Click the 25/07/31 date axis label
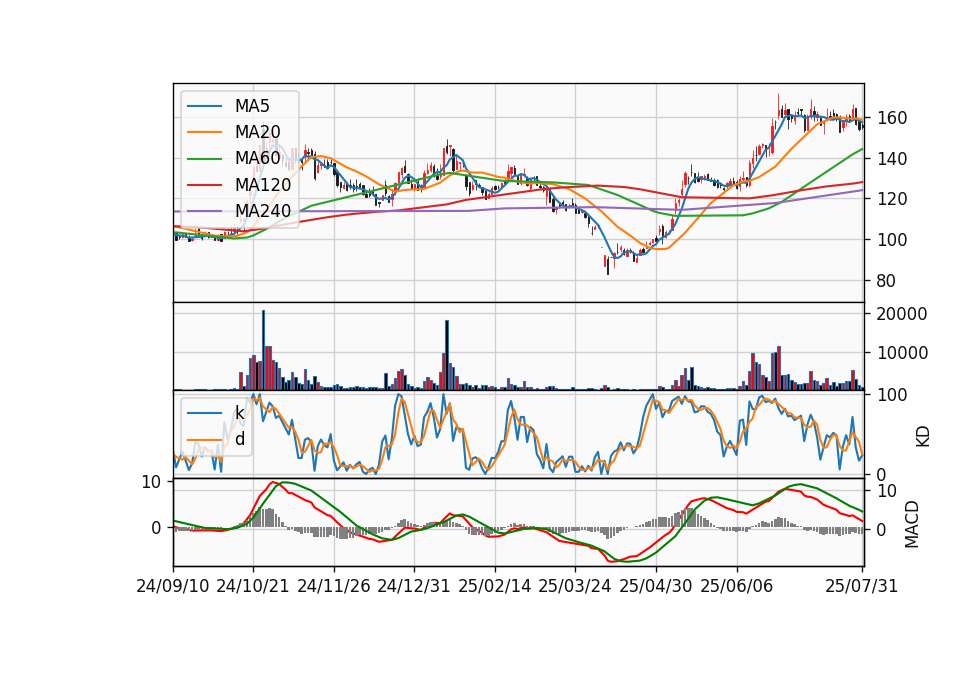Viewport: 960px width, 690px height. click(861, 586)
